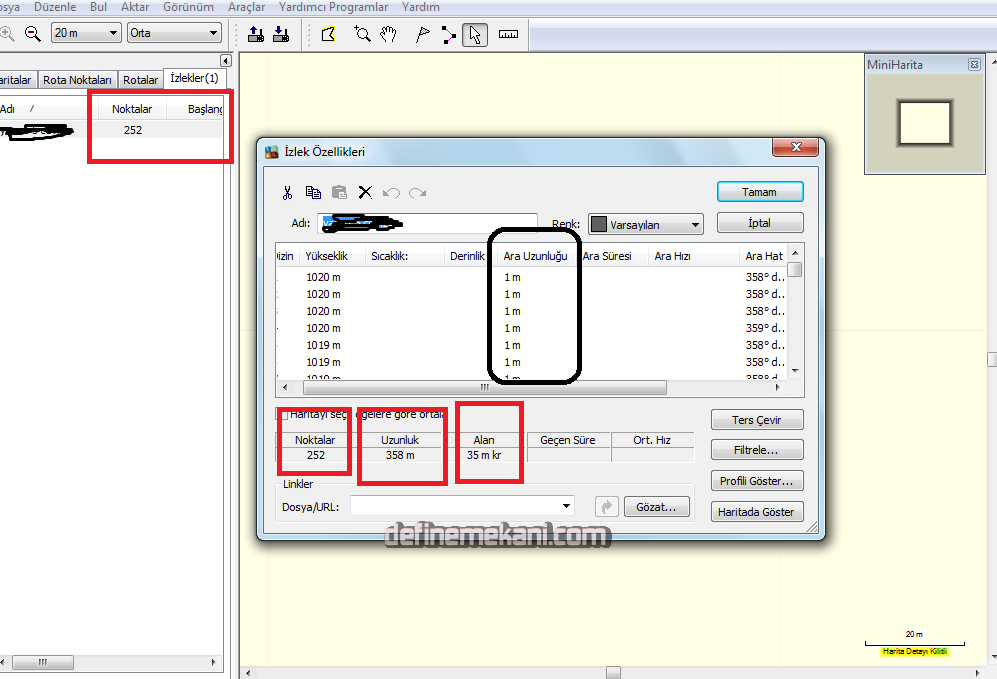Click the scissors cut icon in dialog
This screenshot has width=997, height=679.
tap(287, 193)
